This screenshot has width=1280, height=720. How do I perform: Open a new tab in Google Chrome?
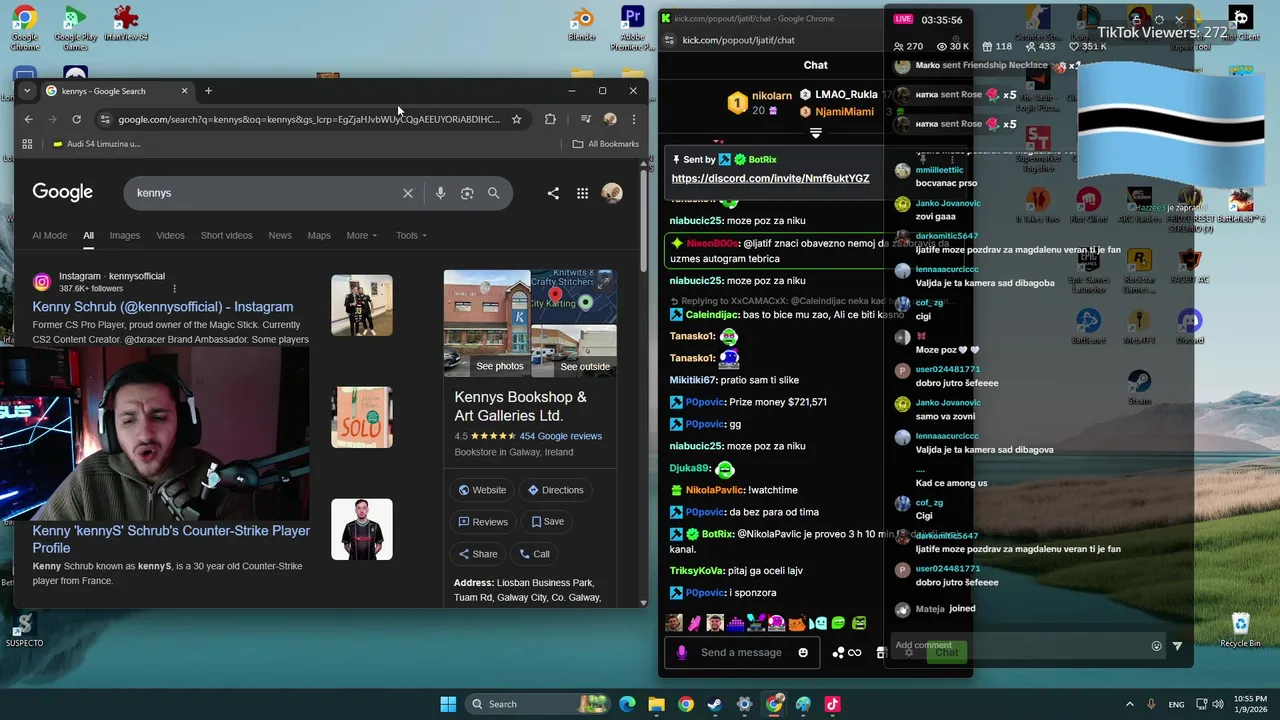pyautogui.click(x=208, y=91)
